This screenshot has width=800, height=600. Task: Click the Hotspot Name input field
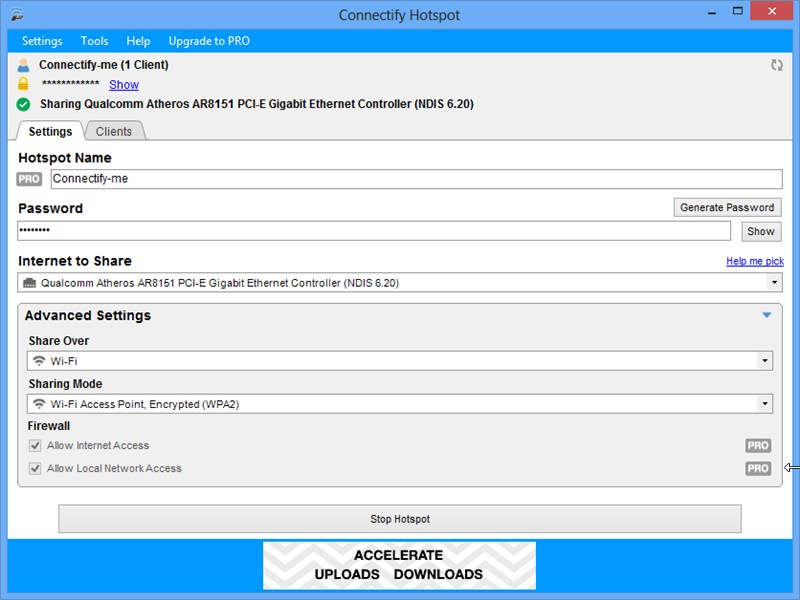click(x=416, y=179)
